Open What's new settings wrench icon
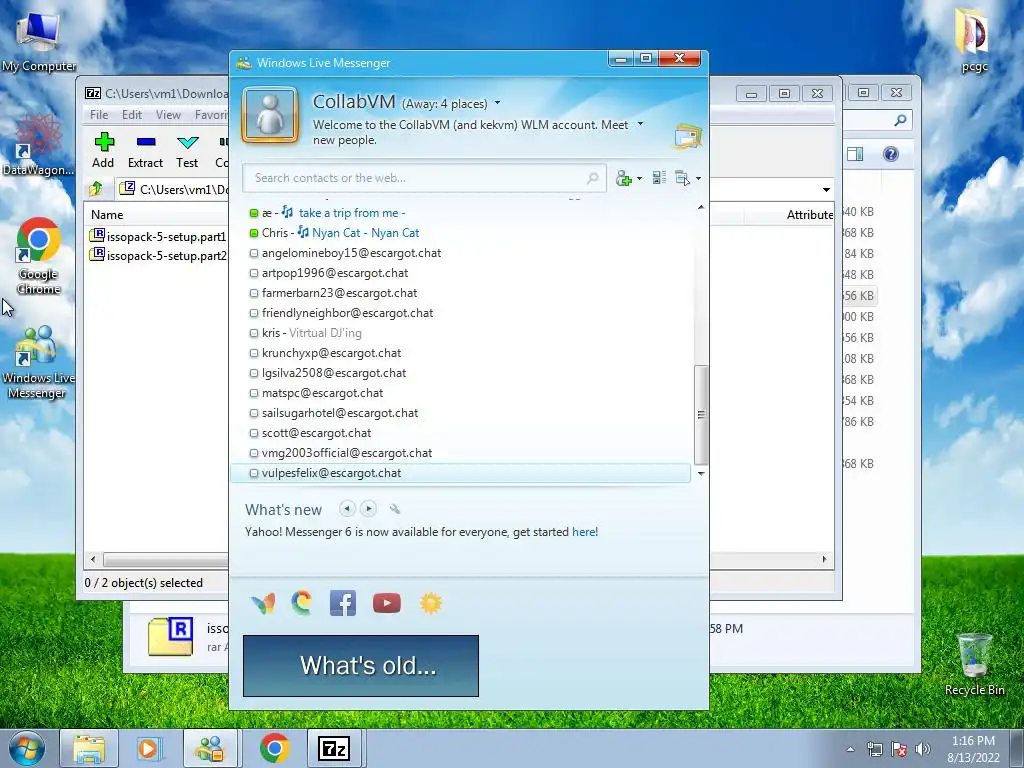1024x768 pixels. 394,509
